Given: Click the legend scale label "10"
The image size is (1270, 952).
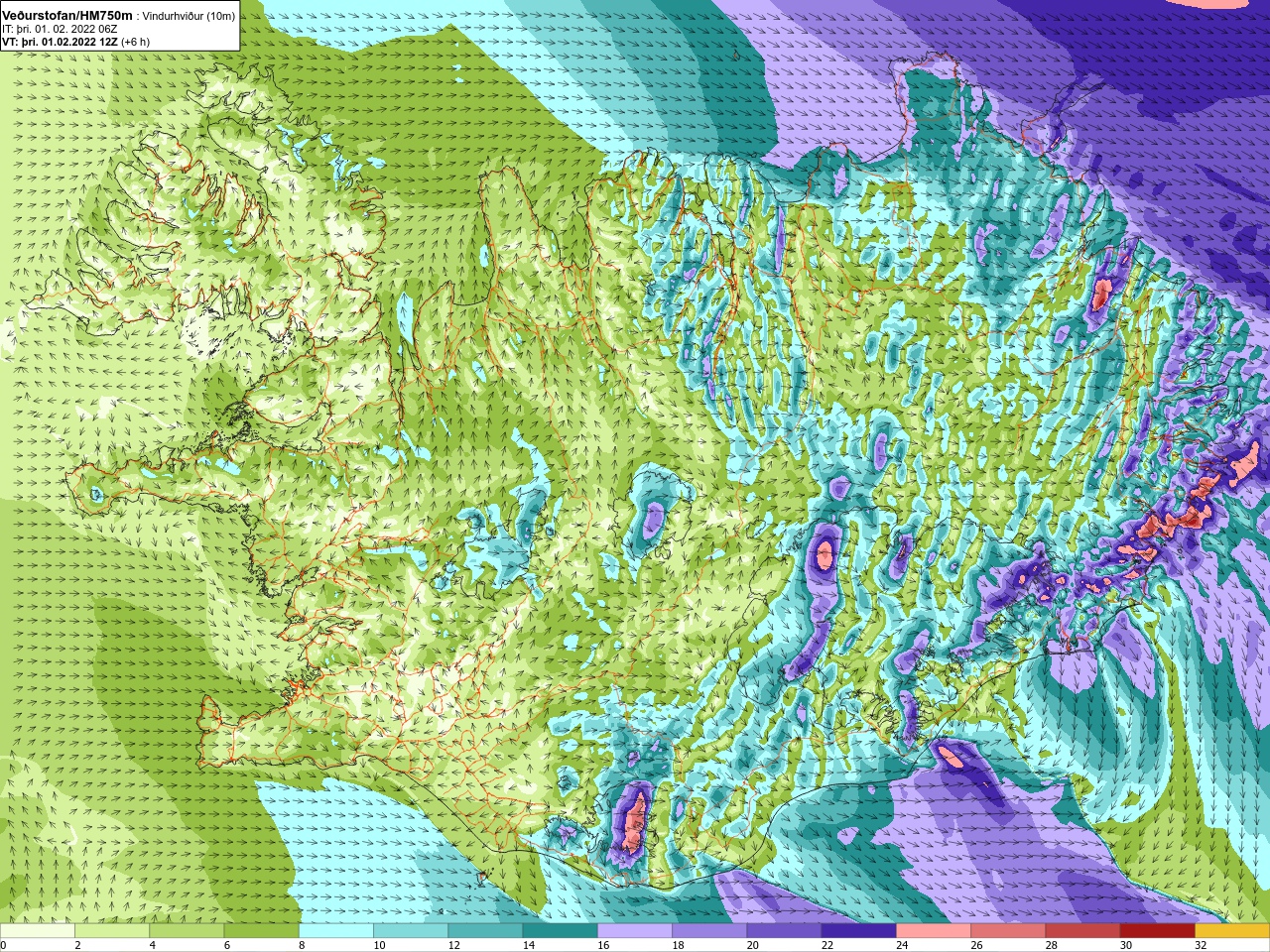Looking at the screenshot, I should coord(379,945).
